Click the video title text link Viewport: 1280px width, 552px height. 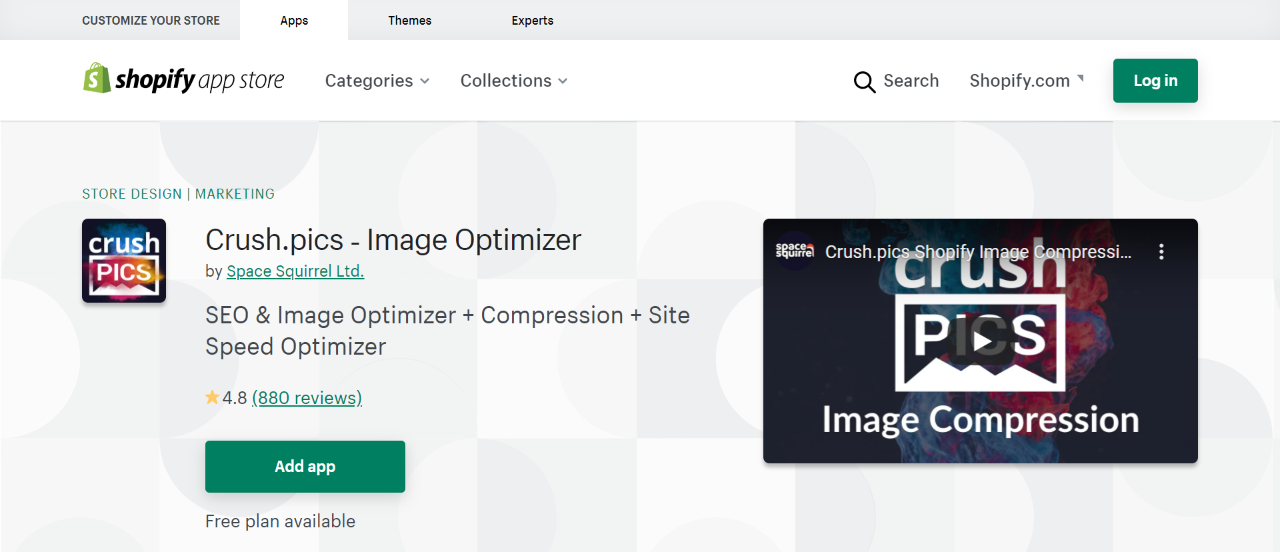[x=979, y=252]
